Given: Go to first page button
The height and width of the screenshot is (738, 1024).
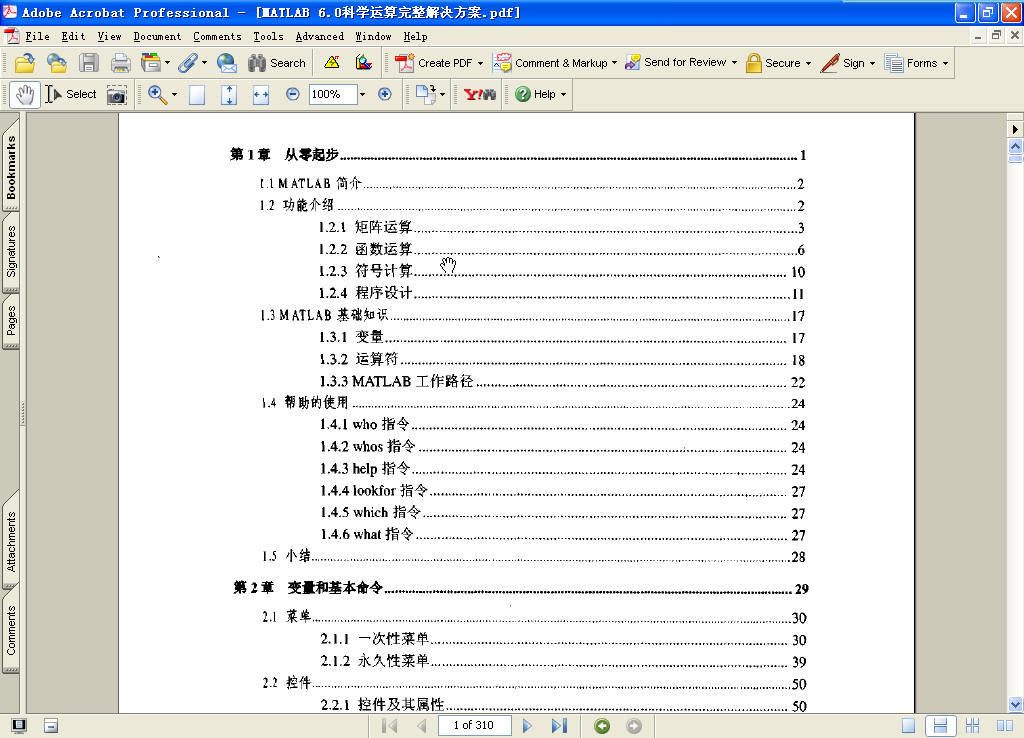Looking at the screenshot, I should (x=390, y=726).
